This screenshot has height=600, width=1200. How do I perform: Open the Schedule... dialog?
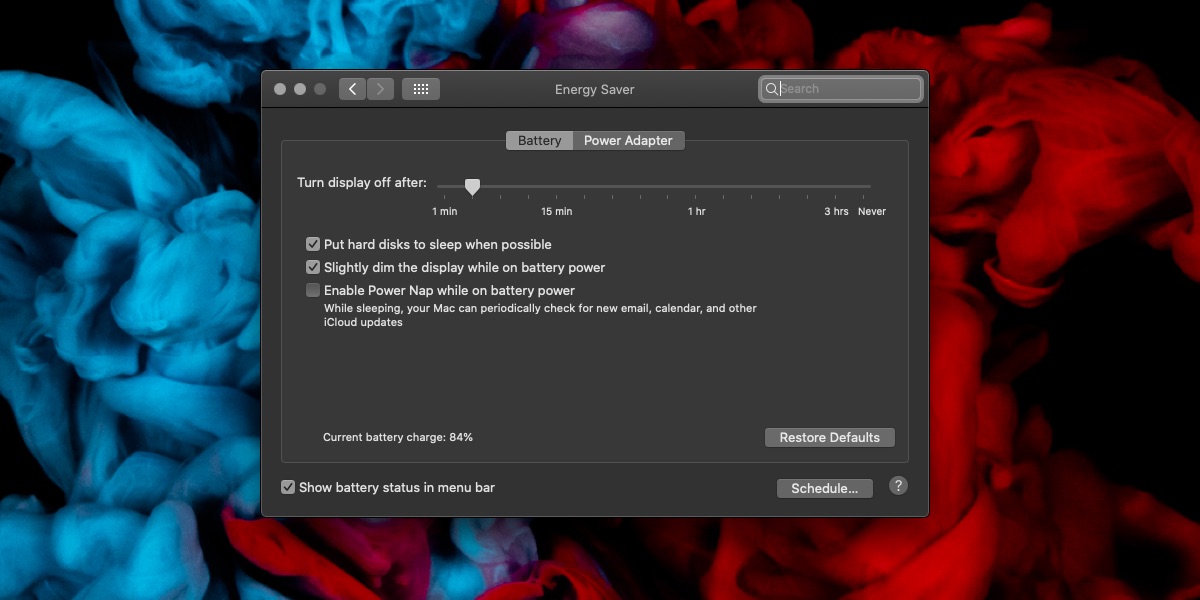pyautogui.click(x=825, y=489)
